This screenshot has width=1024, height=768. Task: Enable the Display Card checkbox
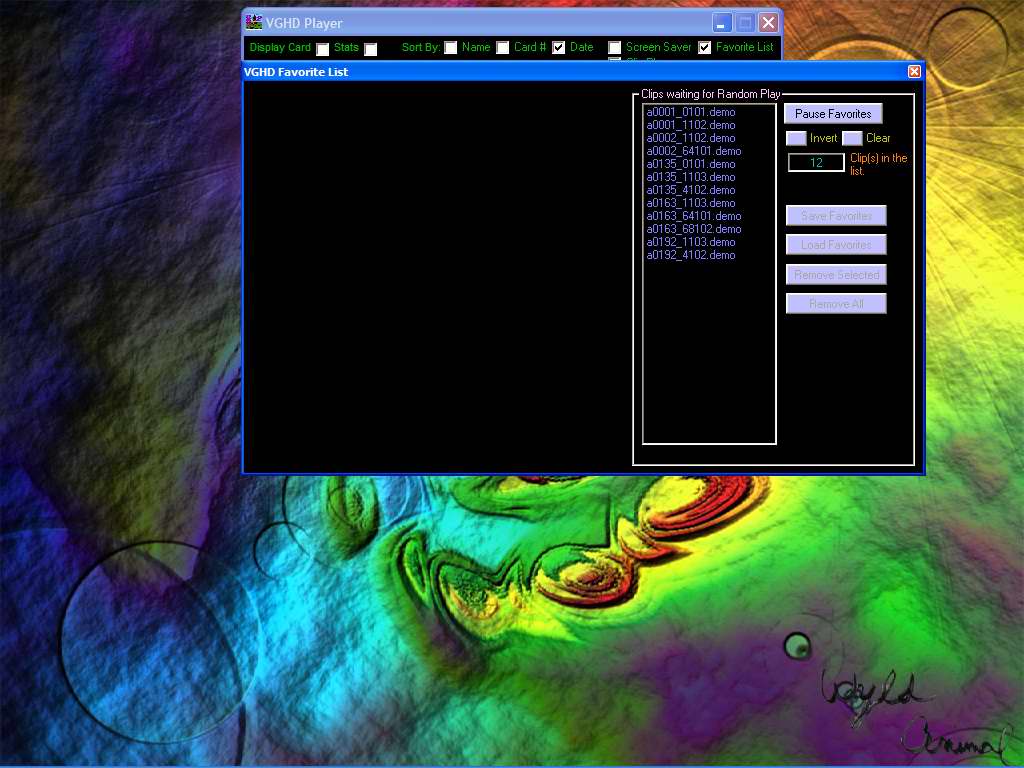(323, 49)
